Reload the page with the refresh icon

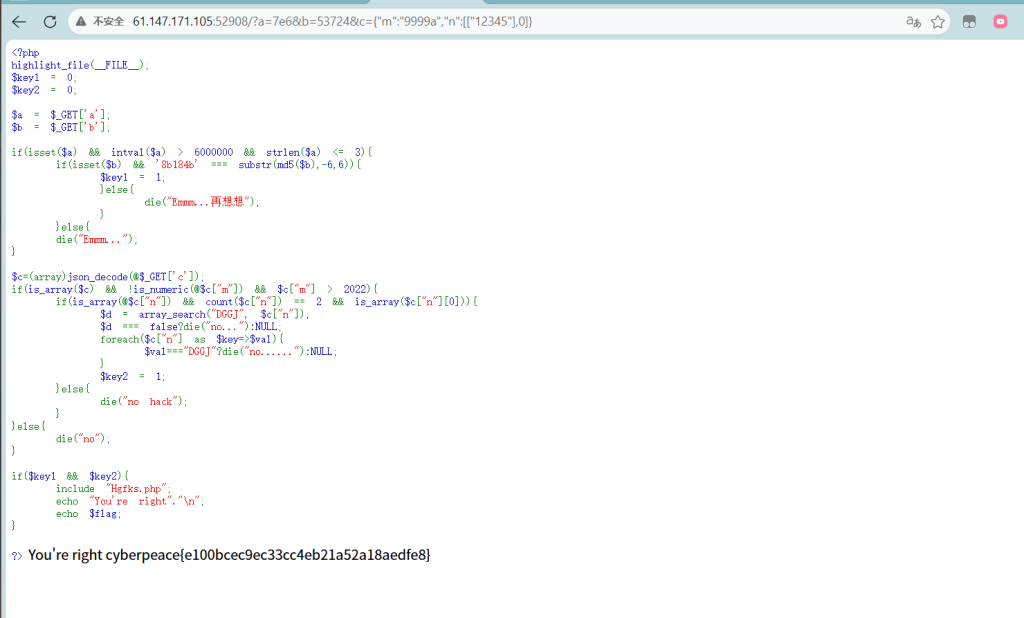(49, 21)
